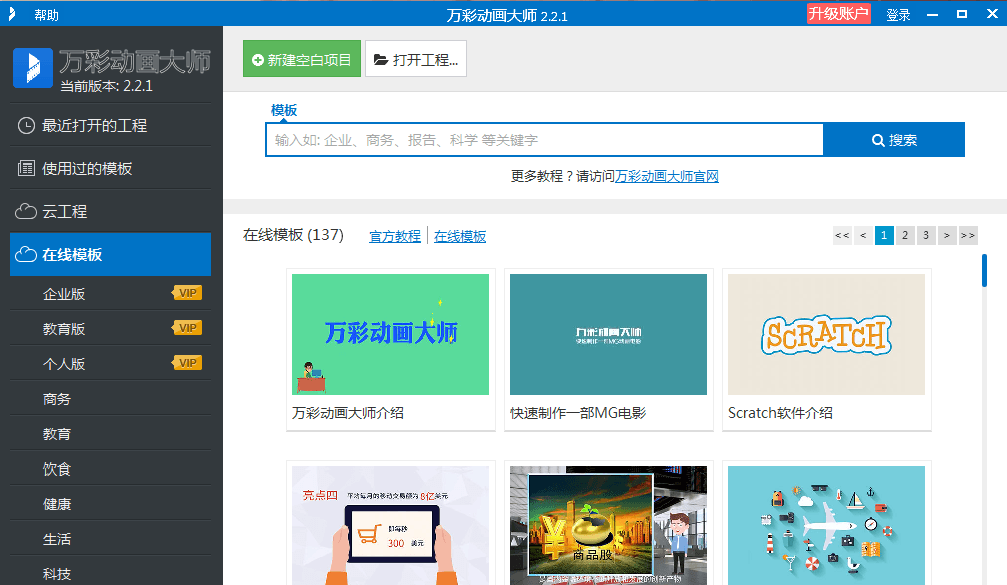Select page 1 in pagination
Image resolution: width=1007 pixels, height=585 pixels.
884,235
